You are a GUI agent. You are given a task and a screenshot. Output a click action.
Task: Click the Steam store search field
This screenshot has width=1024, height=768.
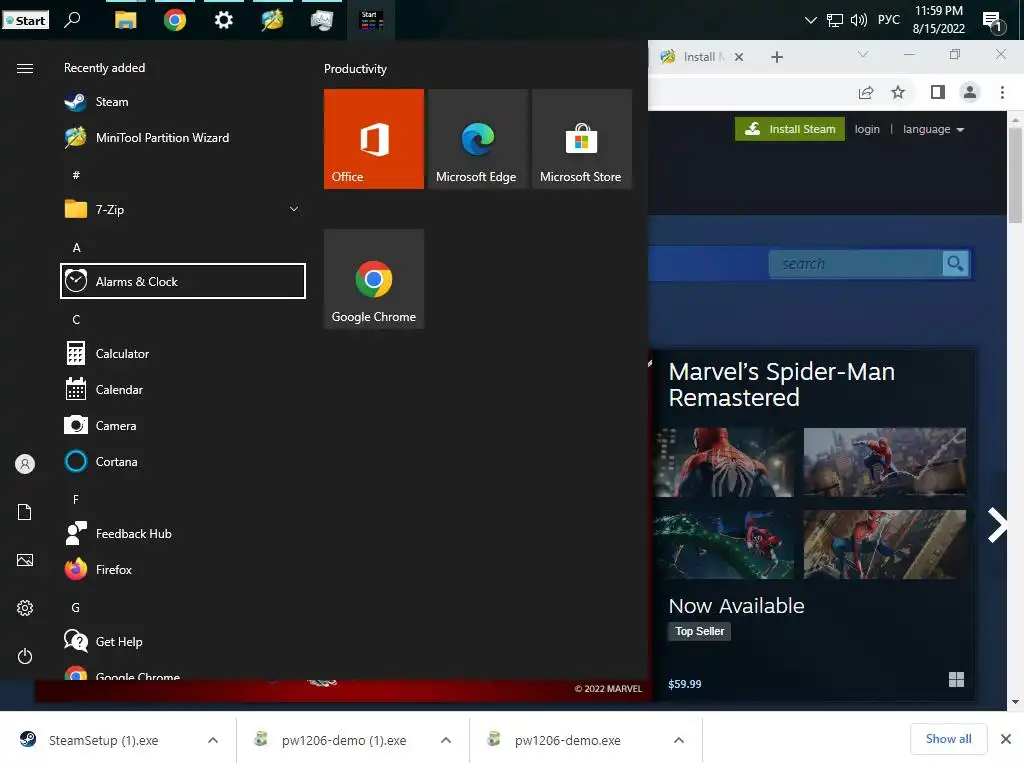click(856, 264)
